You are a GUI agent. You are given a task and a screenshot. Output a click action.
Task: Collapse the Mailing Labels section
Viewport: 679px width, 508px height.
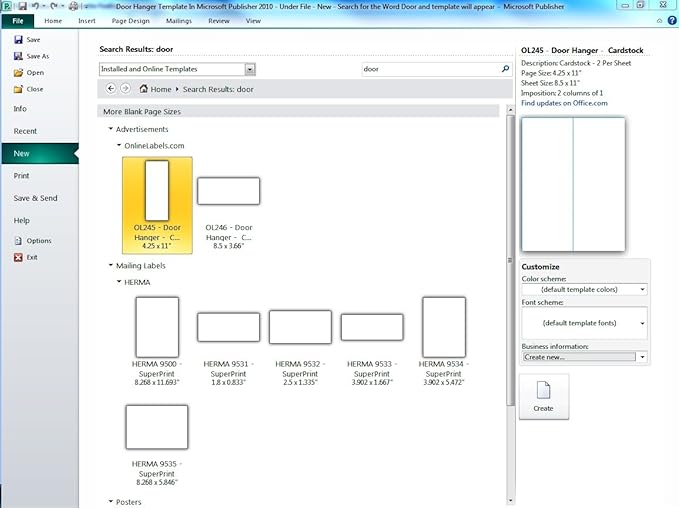[110, 266]
